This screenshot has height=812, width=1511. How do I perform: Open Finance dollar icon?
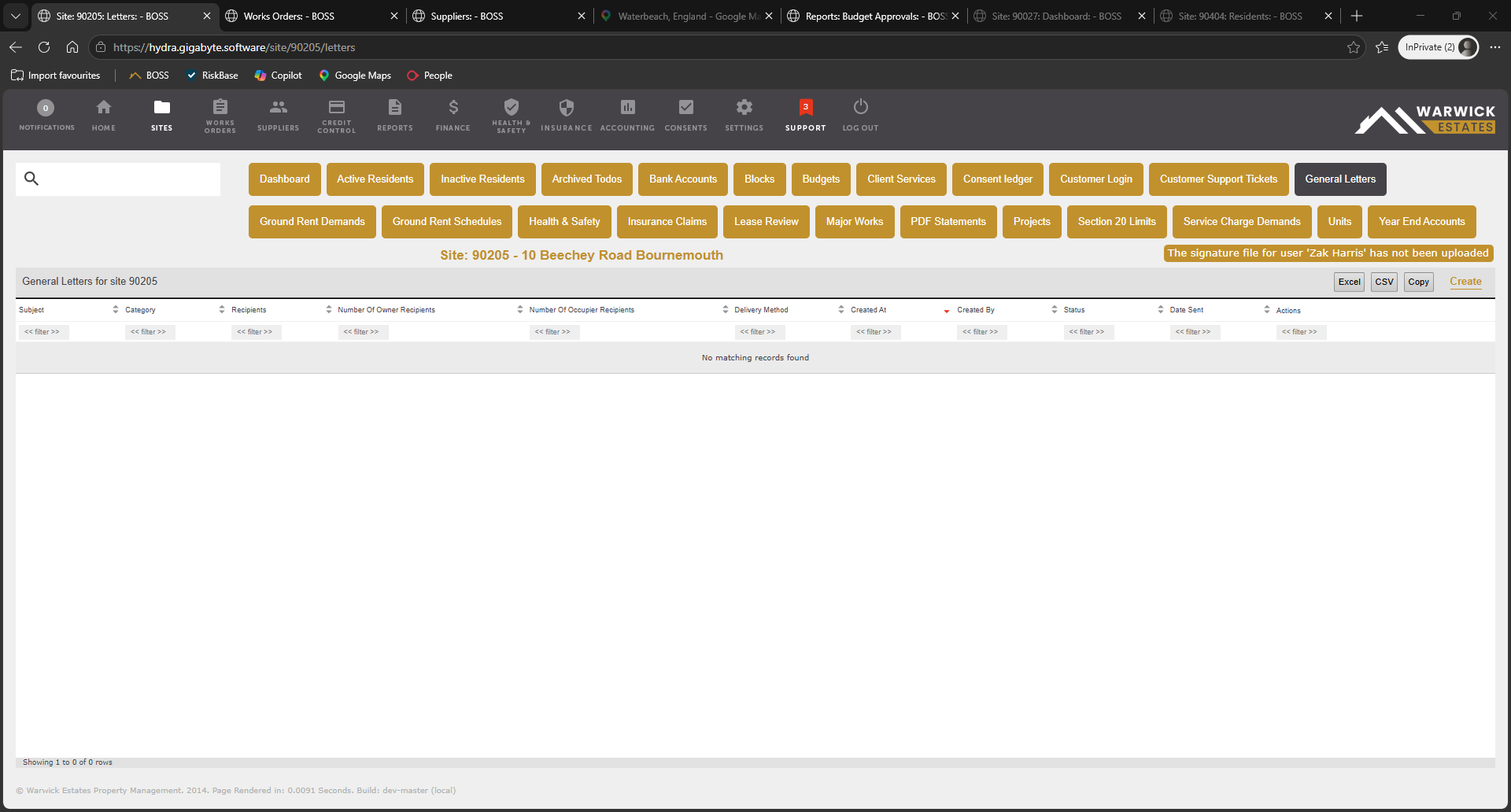click(453, 107)
